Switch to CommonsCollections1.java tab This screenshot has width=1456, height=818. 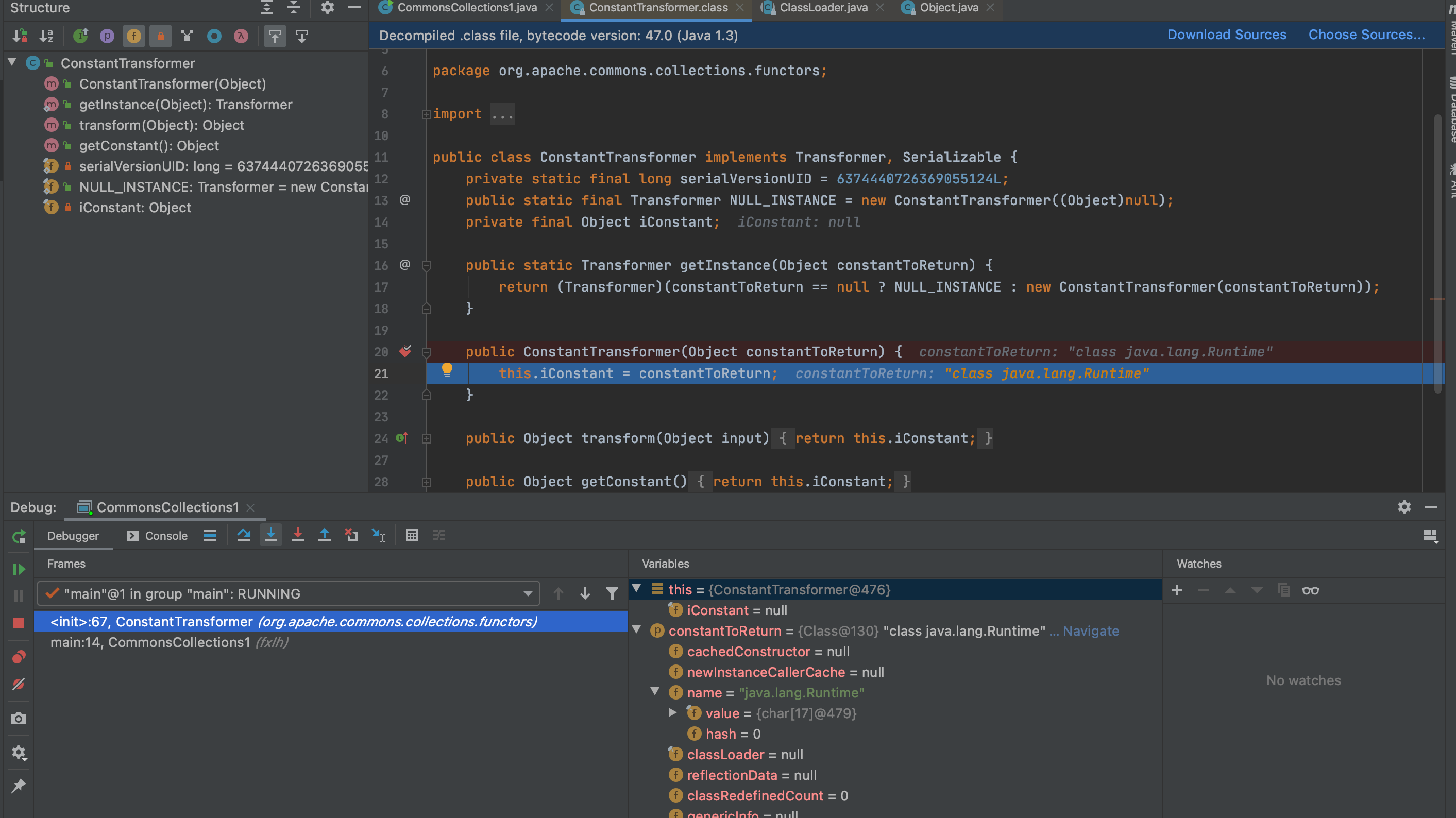click(467, 7)
